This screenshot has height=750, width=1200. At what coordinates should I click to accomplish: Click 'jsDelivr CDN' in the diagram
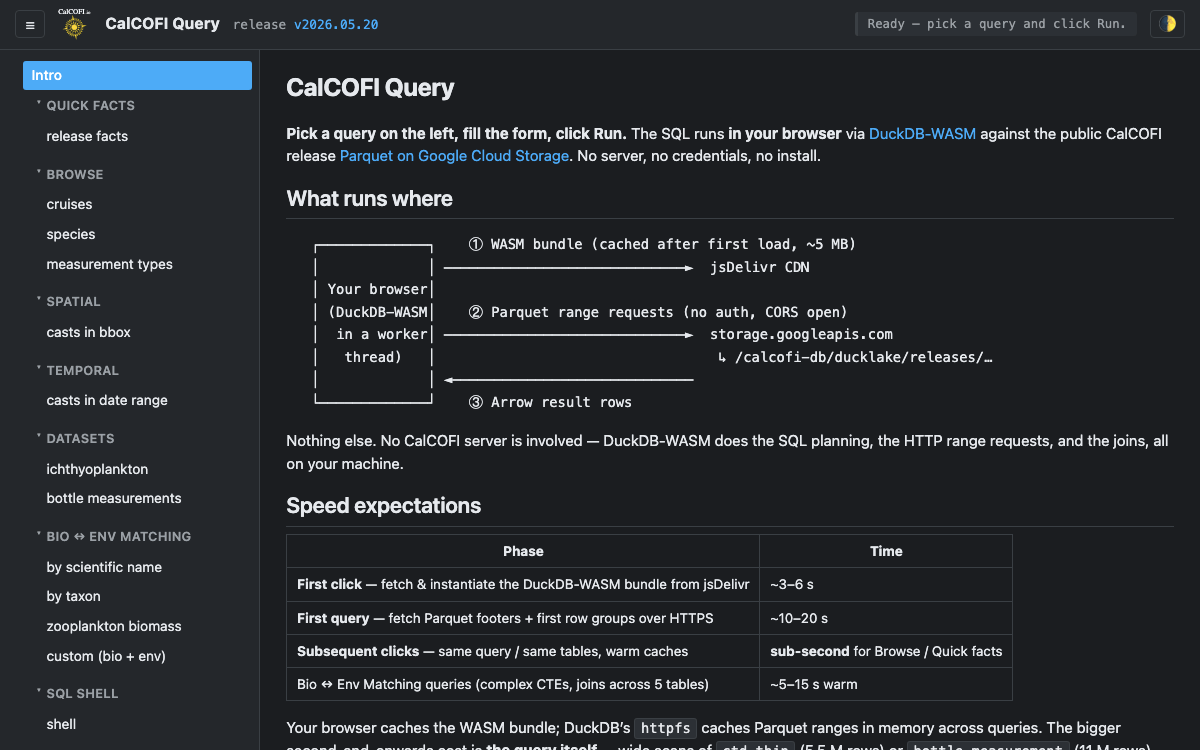tap(760, 267)
